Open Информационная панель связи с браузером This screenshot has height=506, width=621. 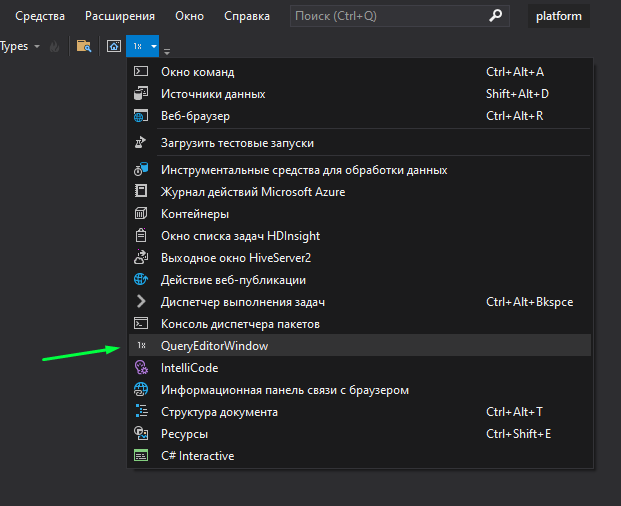(284, 390)
